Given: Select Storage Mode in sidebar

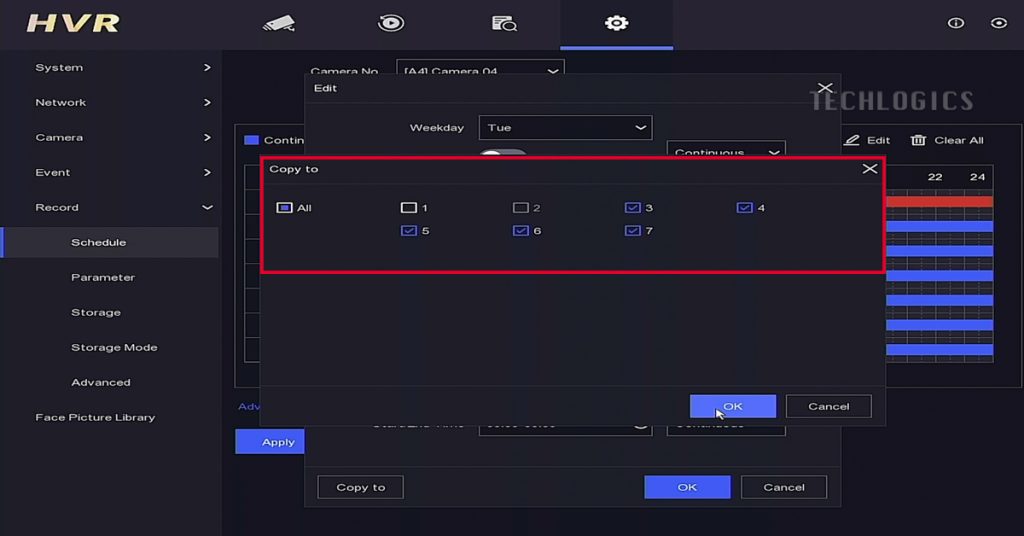Looking at the screenshot, I should tap(114, 348).
